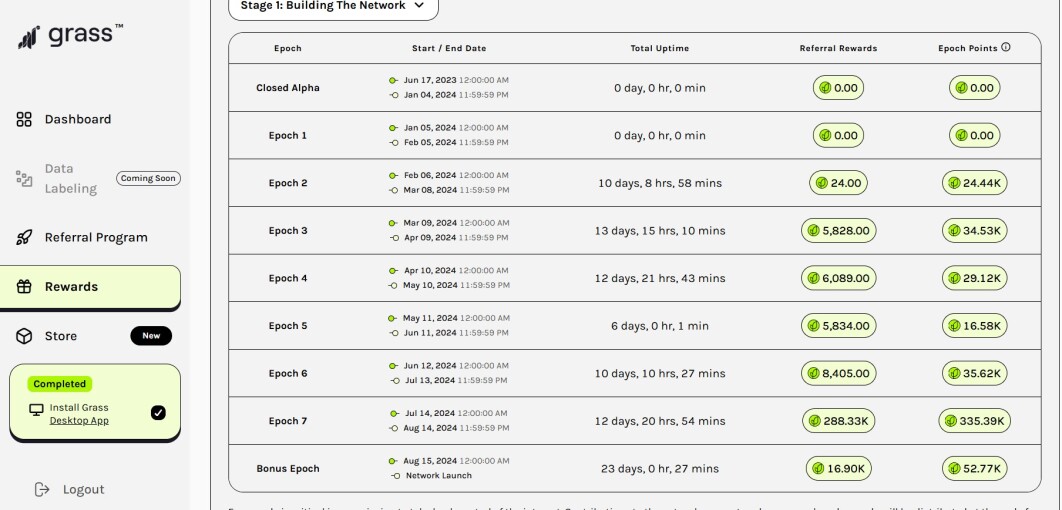Expand the Stage 1 Building The Network dropdown

point(333,6)
